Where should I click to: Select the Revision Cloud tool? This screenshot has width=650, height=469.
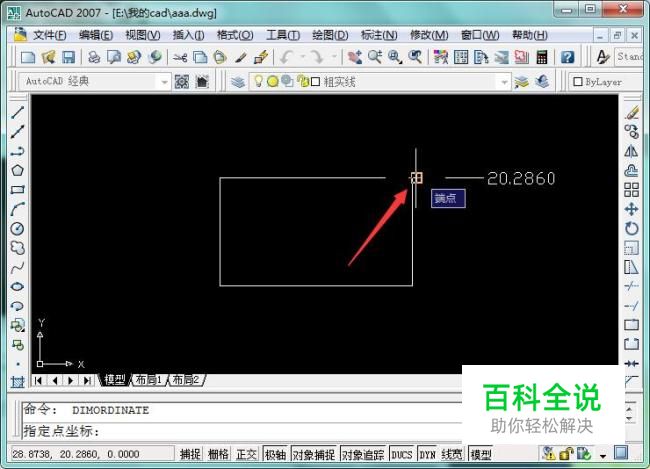coord(17,248)
